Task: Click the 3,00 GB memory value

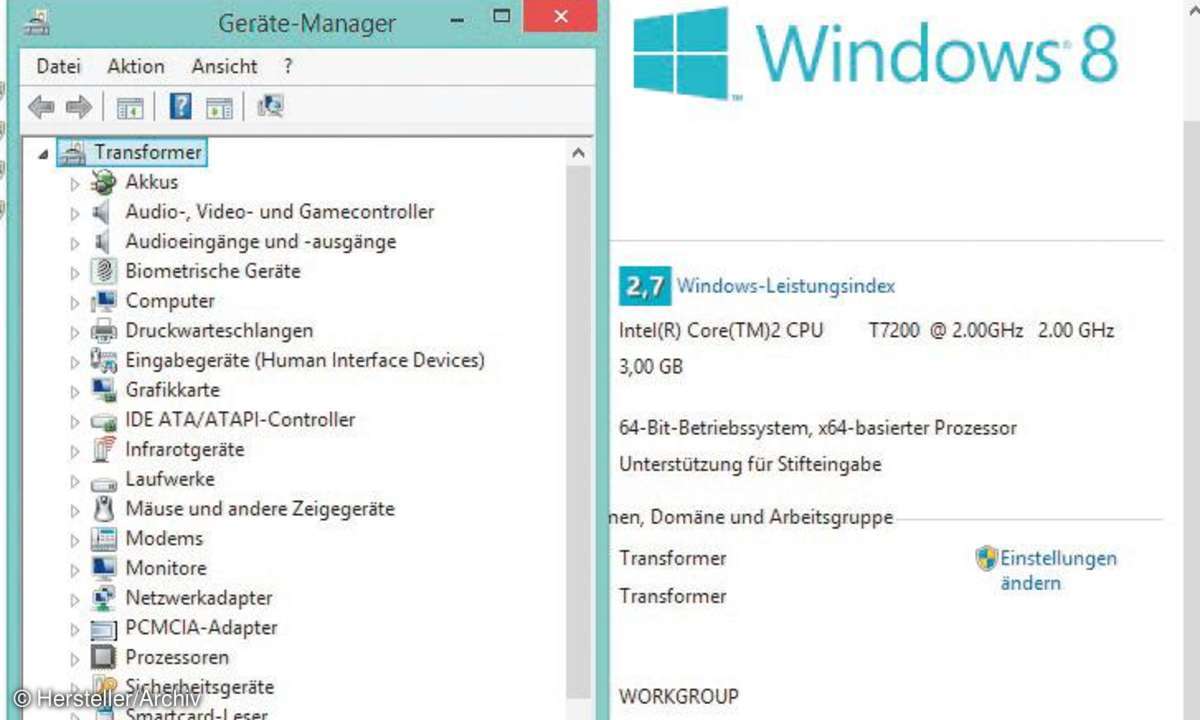Action: tap(651, 367)
